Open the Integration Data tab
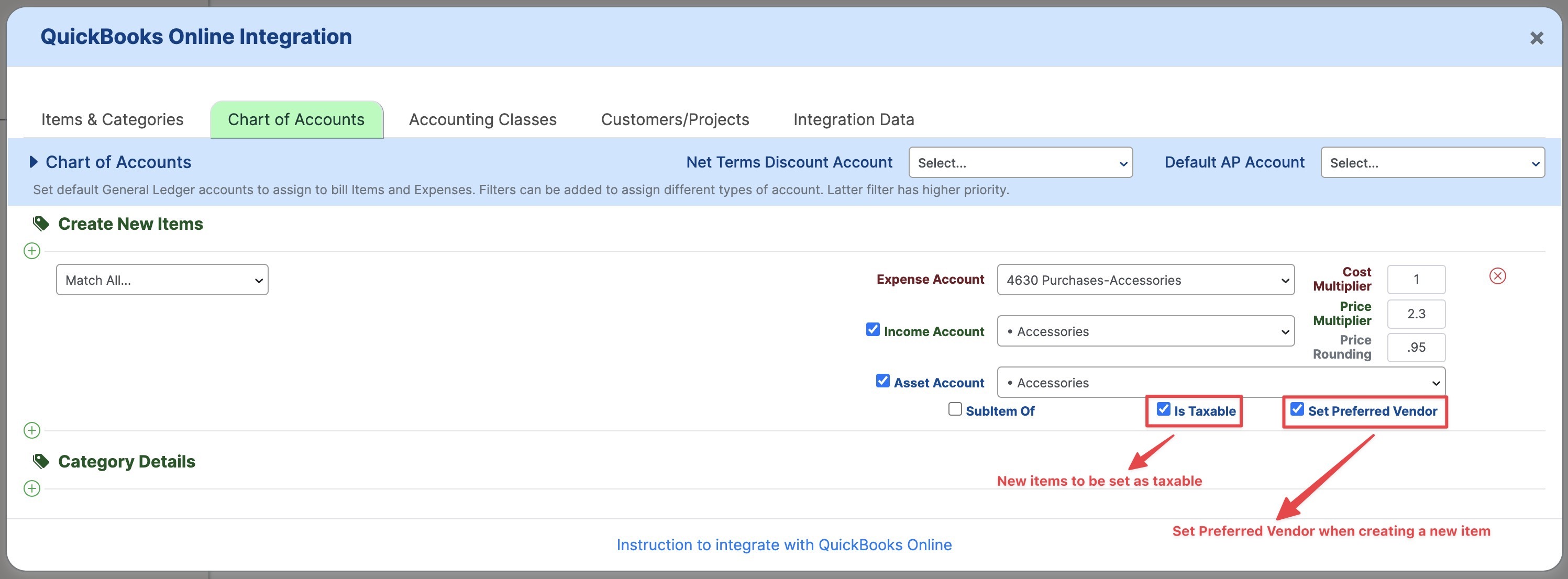The image size is (1568, 579). pos(853,119)
